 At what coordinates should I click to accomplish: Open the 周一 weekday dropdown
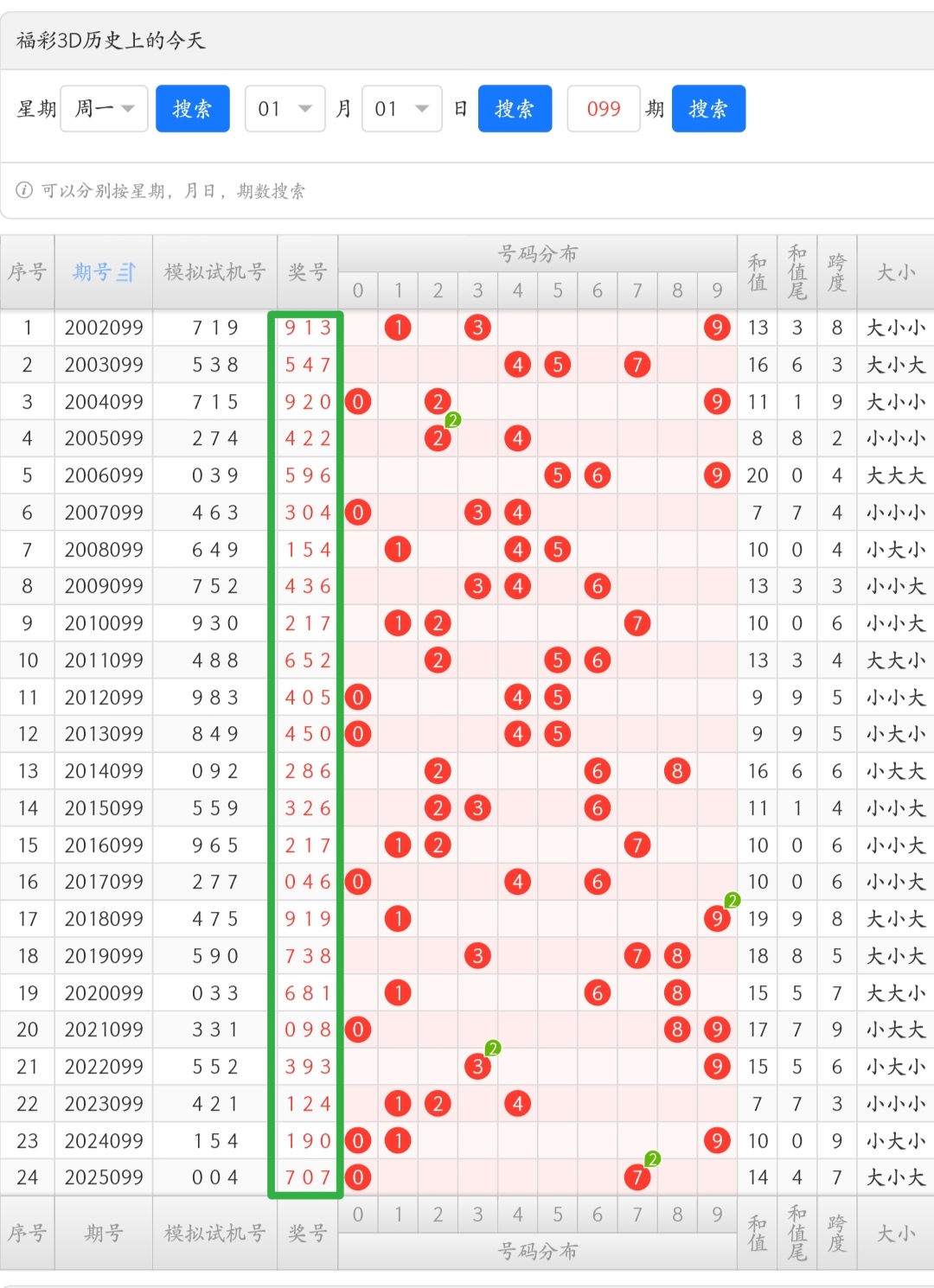(x=104, y=109)
